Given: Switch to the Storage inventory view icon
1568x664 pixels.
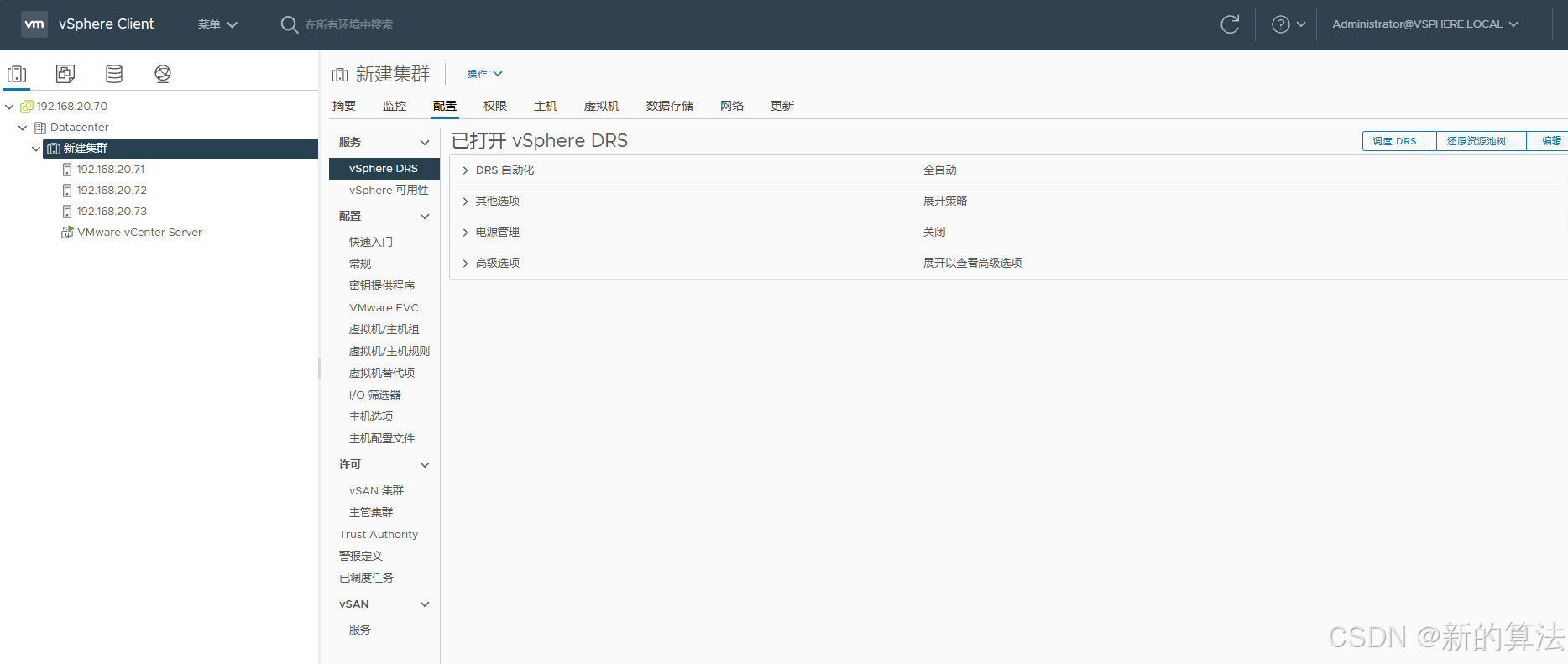Looking at the screenshot, I should click(x=114, y=74).
